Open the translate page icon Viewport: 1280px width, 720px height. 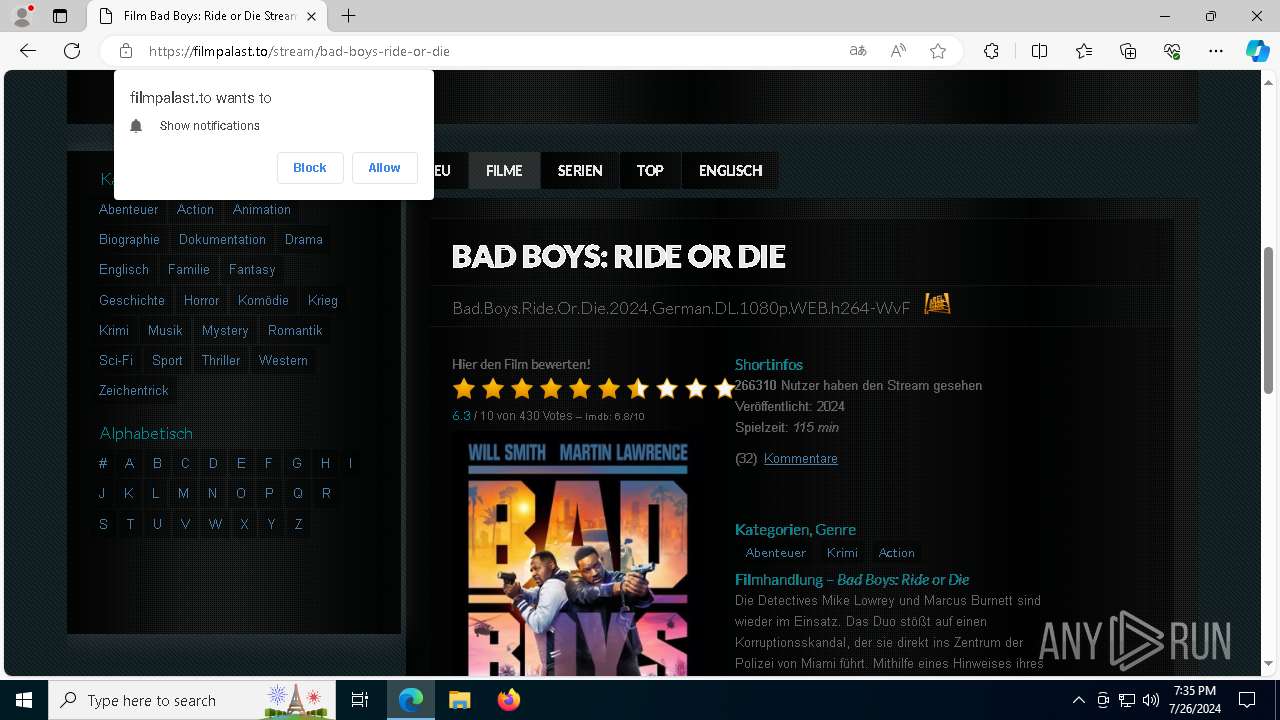pyautogui.click(x=858, y=51)
